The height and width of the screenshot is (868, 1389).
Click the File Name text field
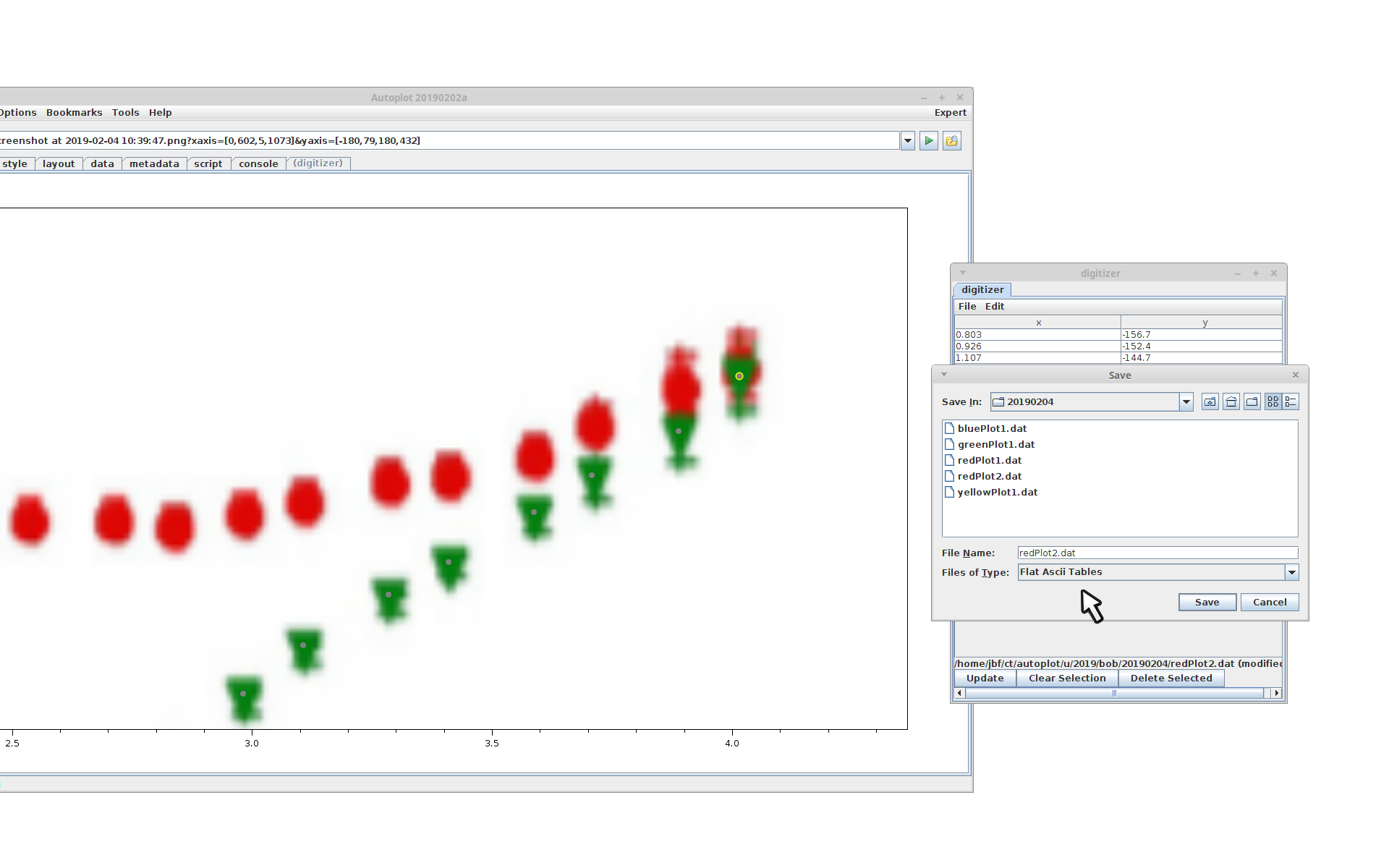[1157, 553]
